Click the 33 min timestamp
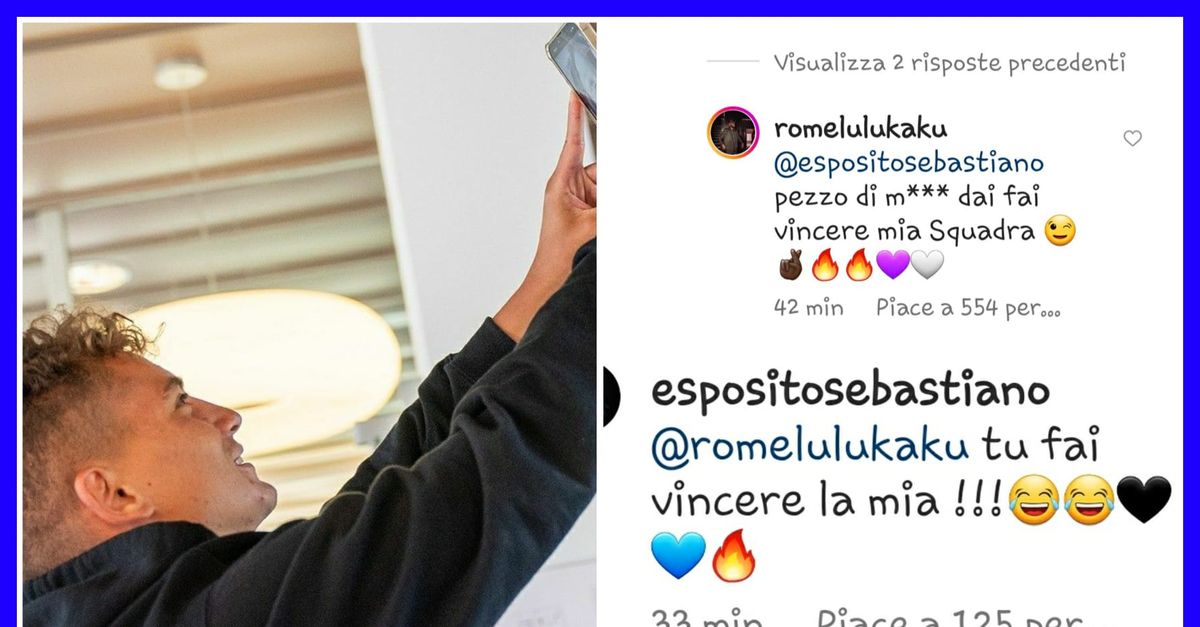The image size is (1200, 627). 706,618
